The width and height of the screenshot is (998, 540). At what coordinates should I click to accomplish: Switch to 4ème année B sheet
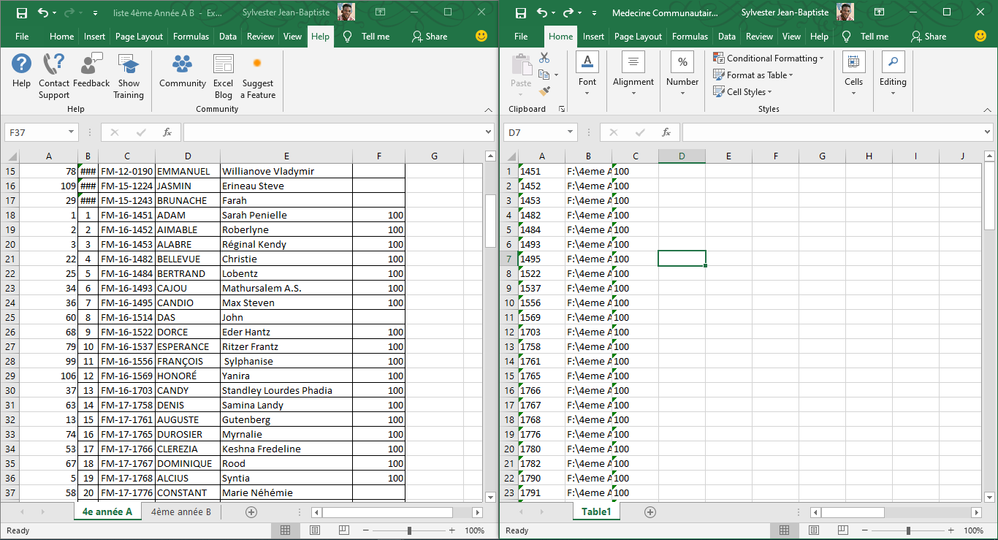coord(181,512)
